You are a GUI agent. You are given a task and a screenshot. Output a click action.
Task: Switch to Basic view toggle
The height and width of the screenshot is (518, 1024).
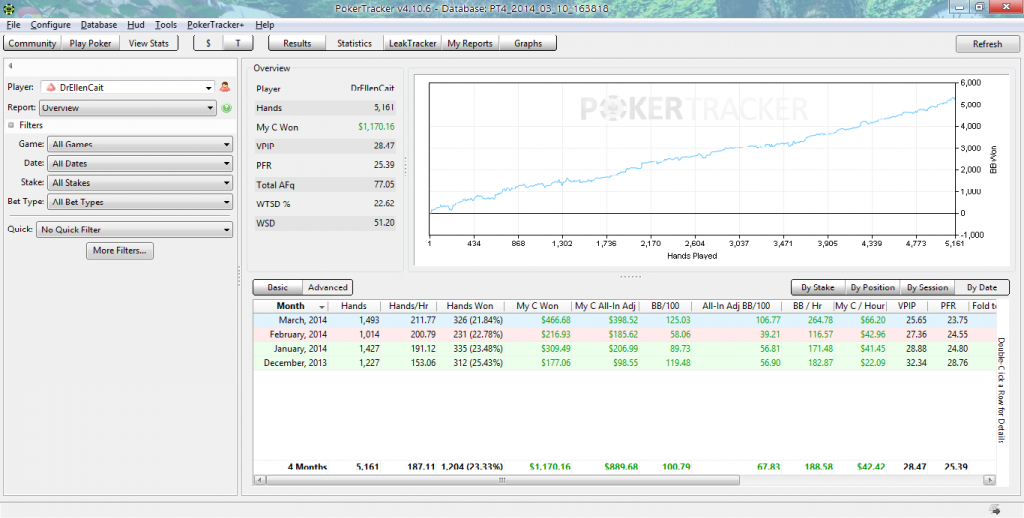(x=278, y=287)
